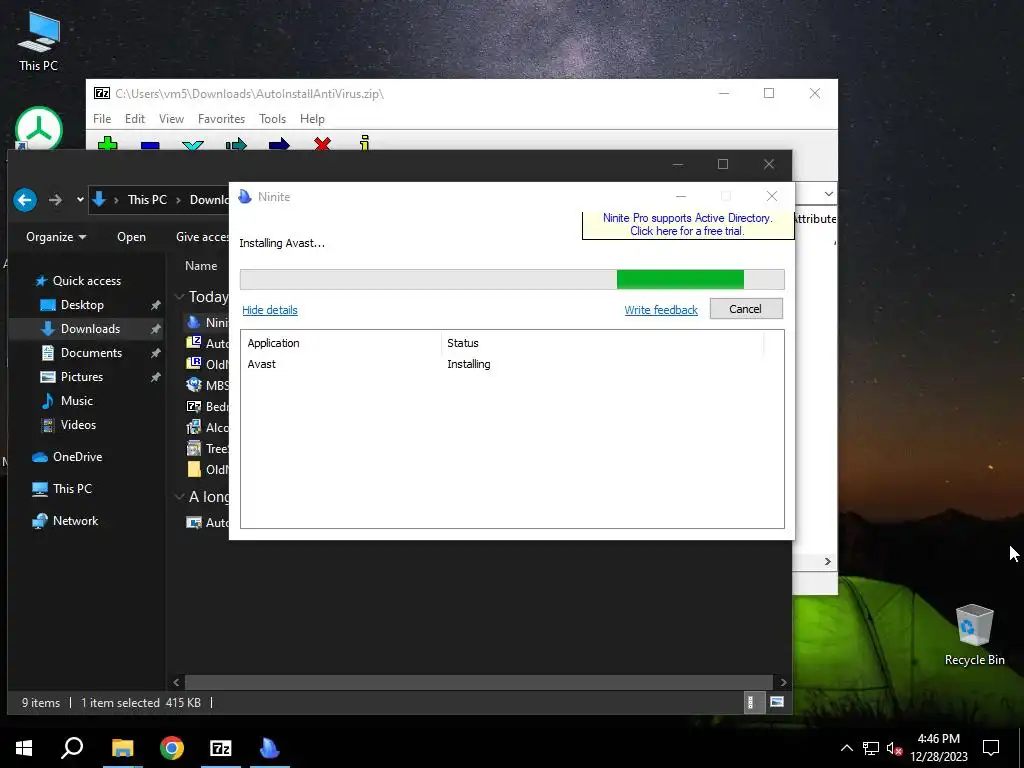Select Quick access in navigation pane
The height and width of the screenshot is (768, 1024).
point(86,281)
